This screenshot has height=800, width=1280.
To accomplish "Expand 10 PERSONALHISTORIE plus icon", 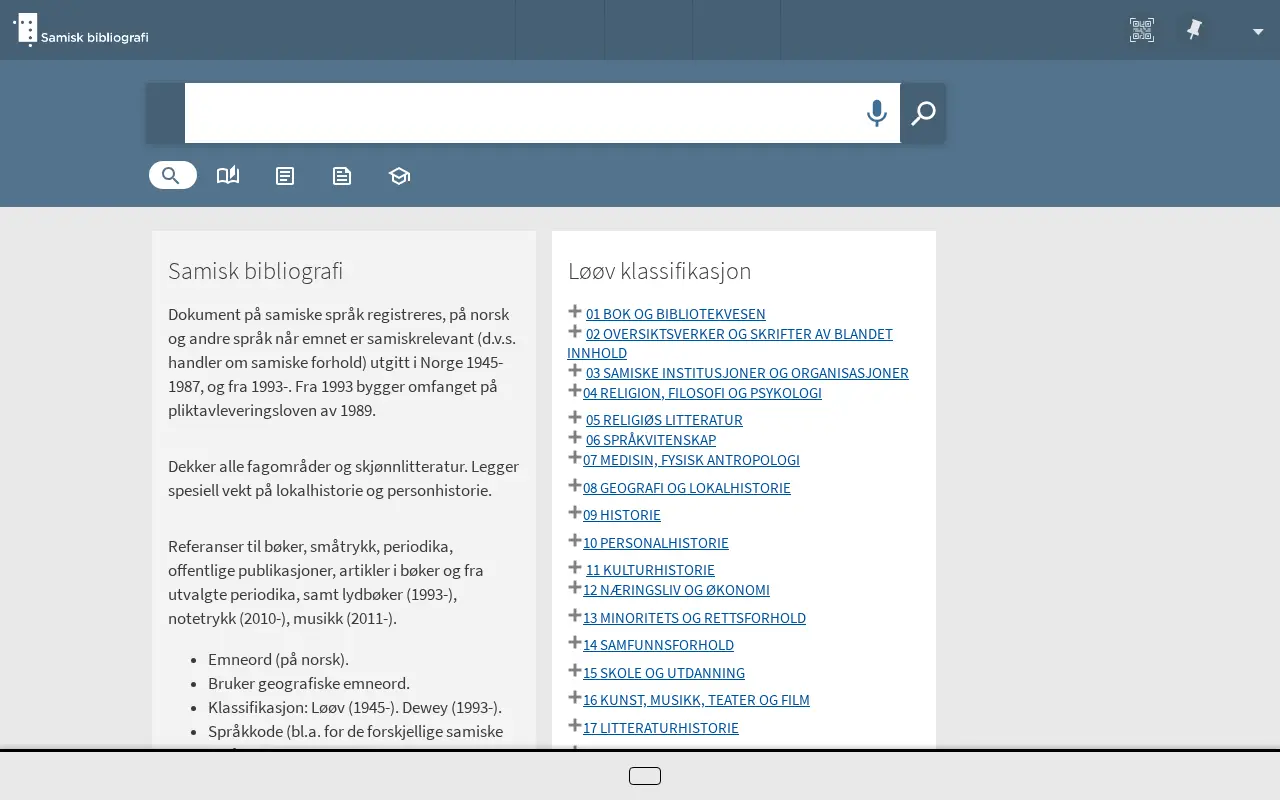I will coord(575,540).
